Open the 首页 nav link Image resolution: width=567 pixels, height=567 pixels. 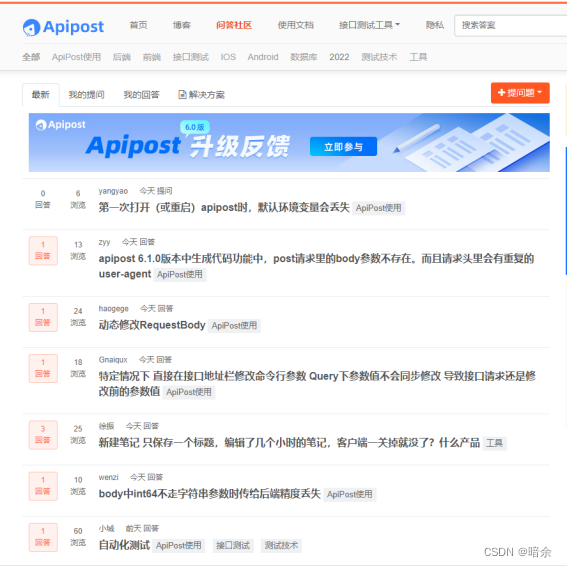[138, 25]
